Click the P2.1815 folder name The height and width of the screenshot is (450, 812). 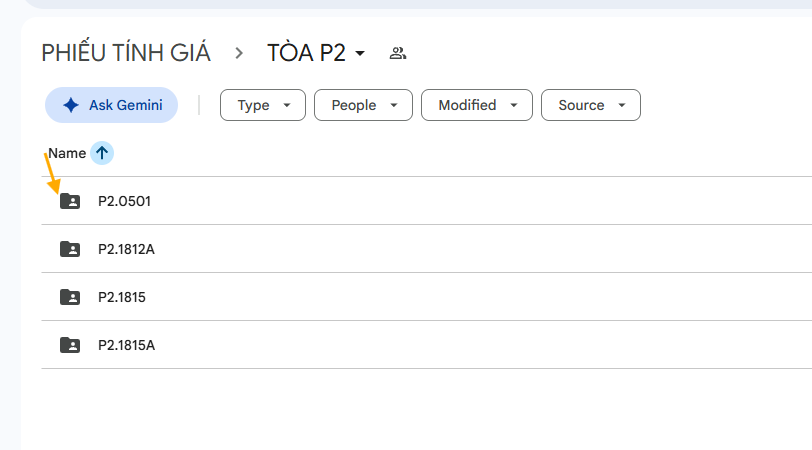pos(122,297)
